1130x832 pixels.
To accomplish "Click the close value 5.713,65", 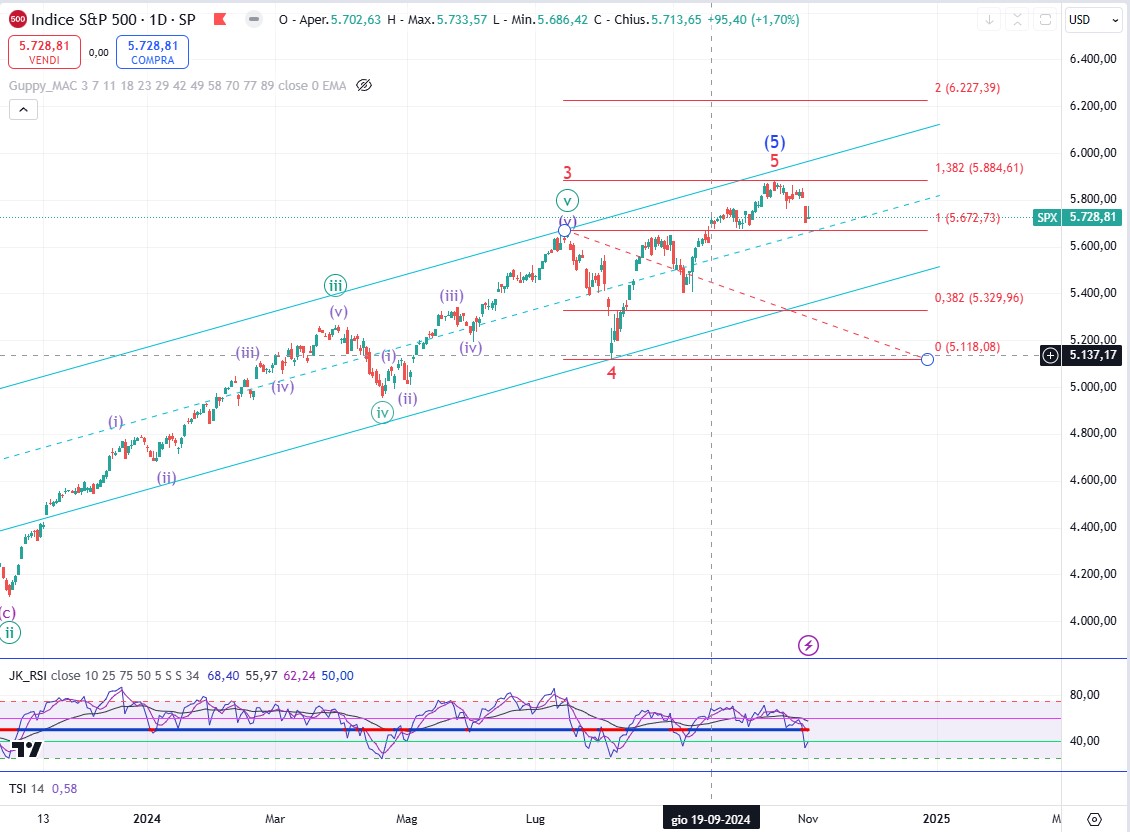I will (676, 19).
